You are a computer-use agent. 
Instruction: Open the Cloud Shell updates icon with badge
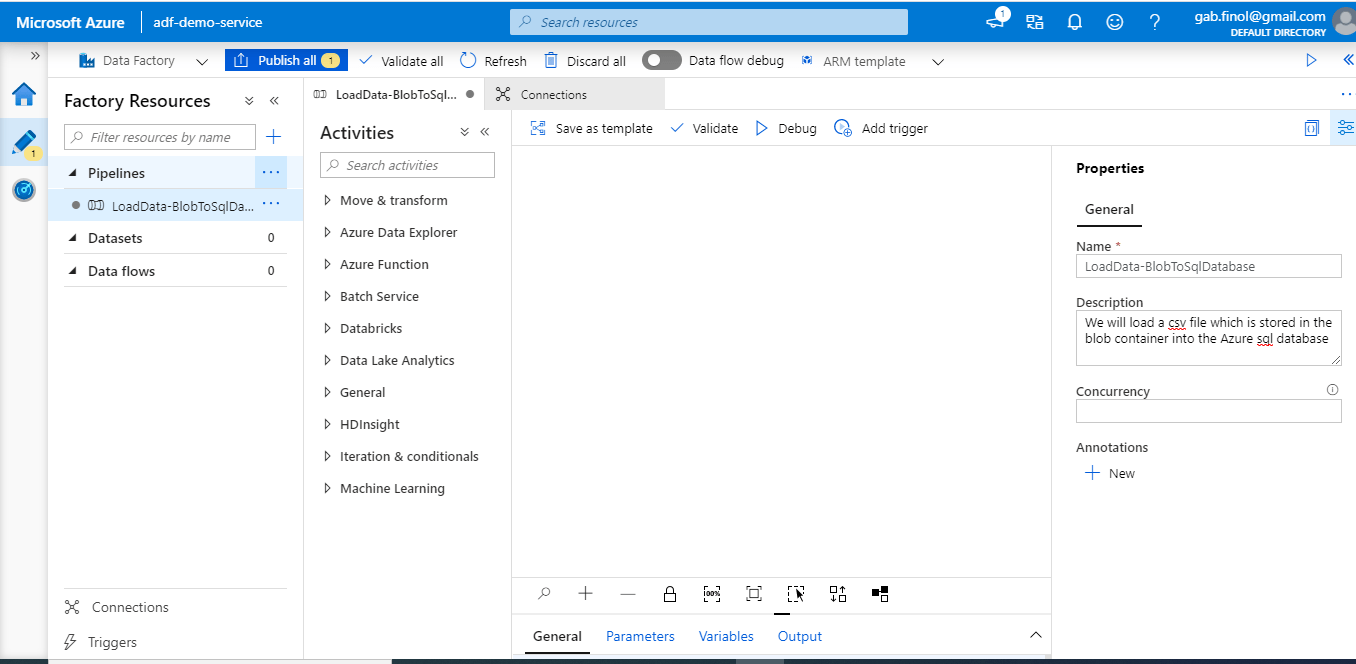pyautogui.click(x=997, y=19)
